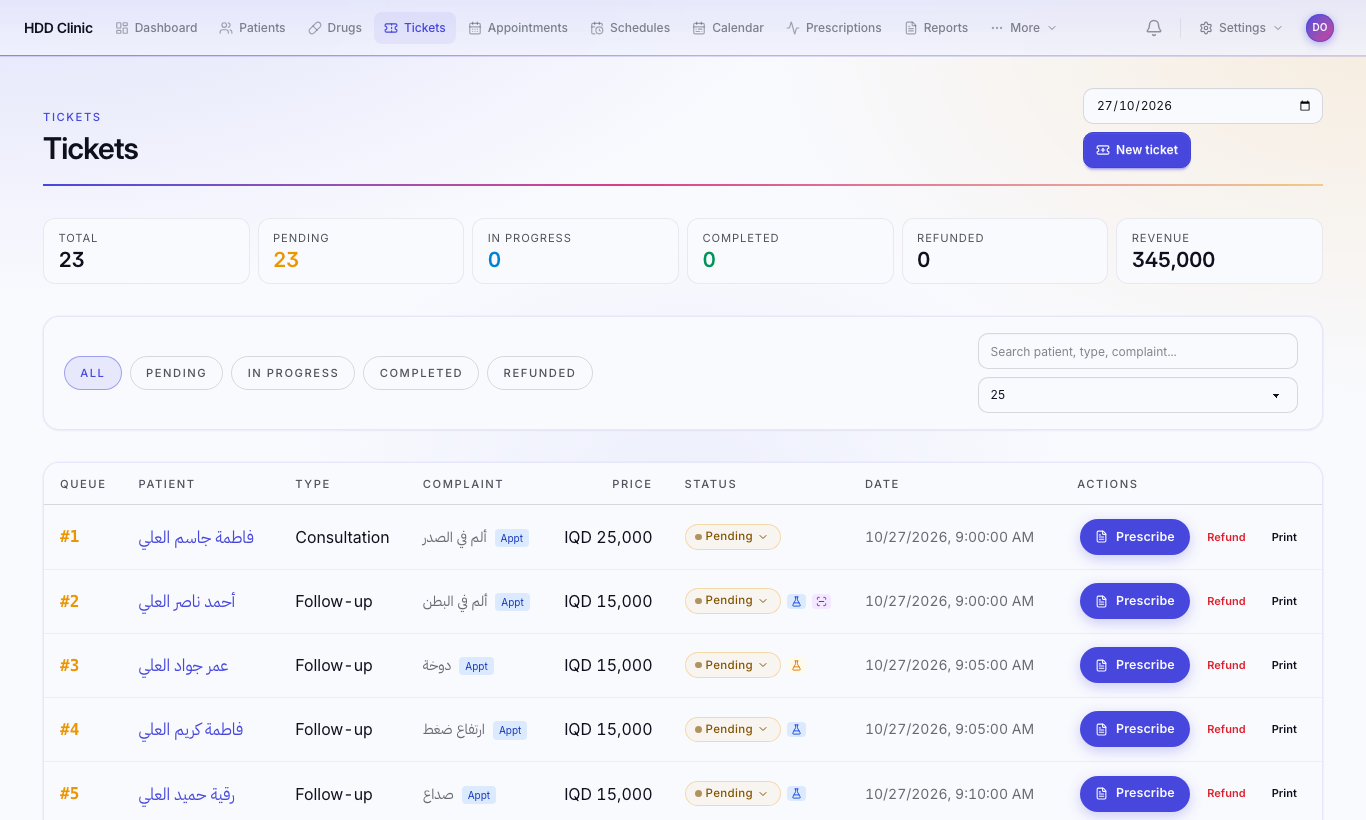The width and height of the screenshot is (1366, 820).
Task: Open Drugs via the pill icon
Action: tap(315, 28)
